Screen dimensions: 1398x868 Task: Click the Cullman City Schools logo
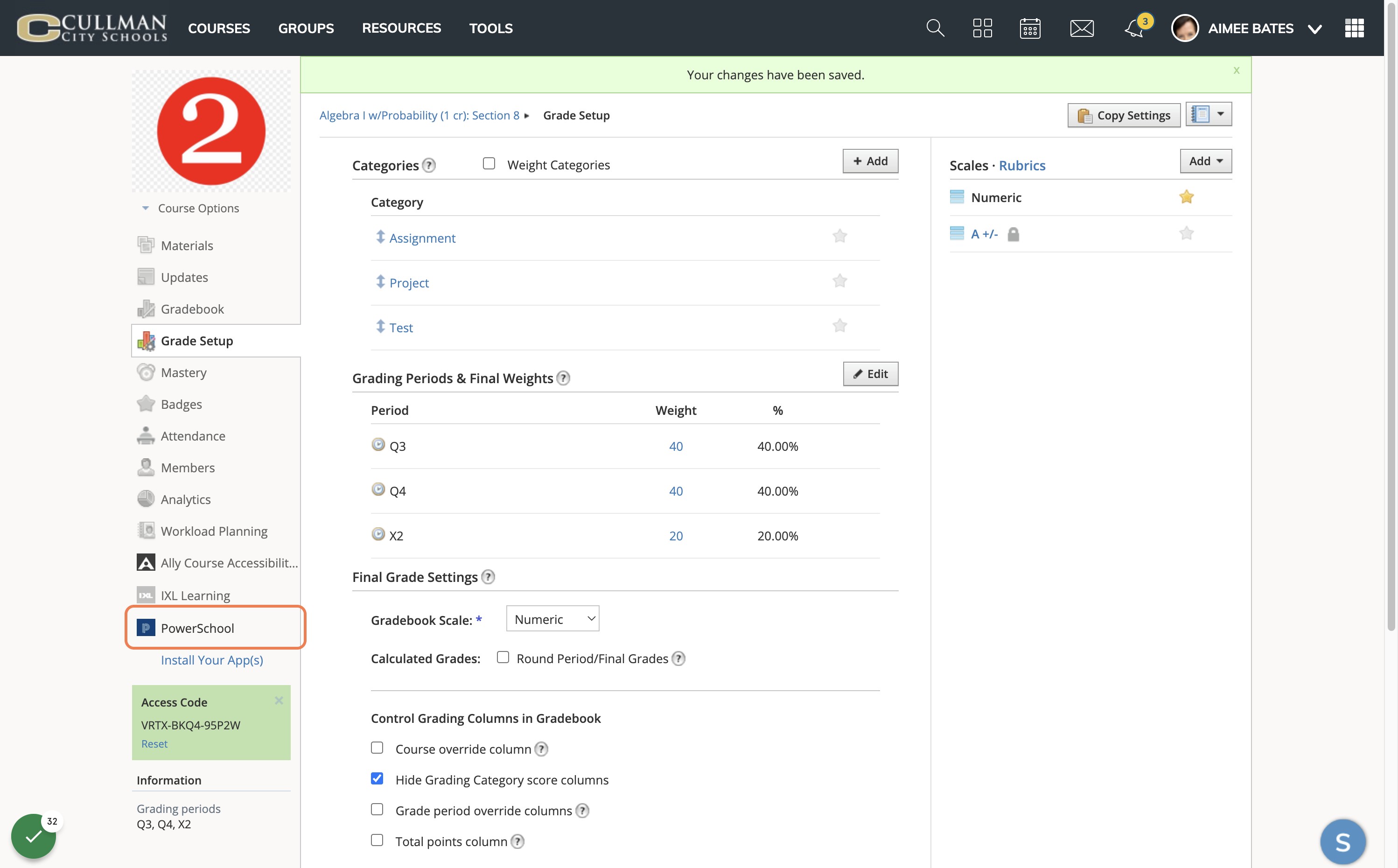click(x=92, y=28)
